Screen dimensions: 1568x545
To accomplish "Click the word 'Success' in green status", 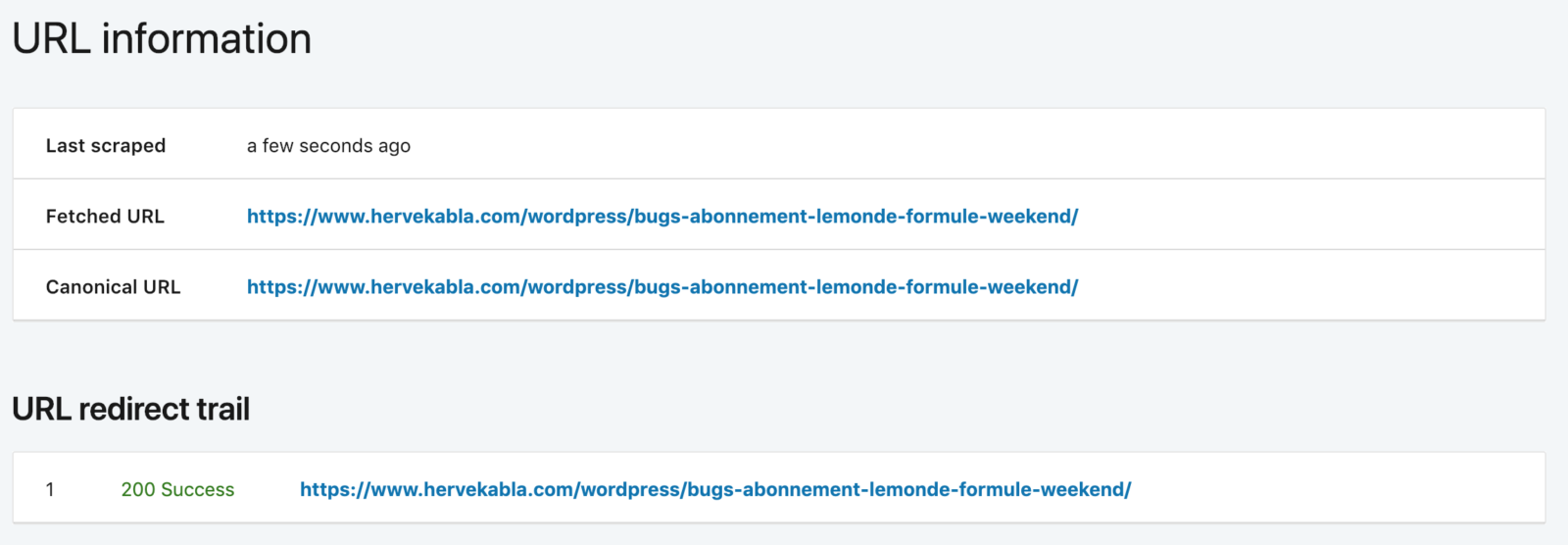I will 198,489.
